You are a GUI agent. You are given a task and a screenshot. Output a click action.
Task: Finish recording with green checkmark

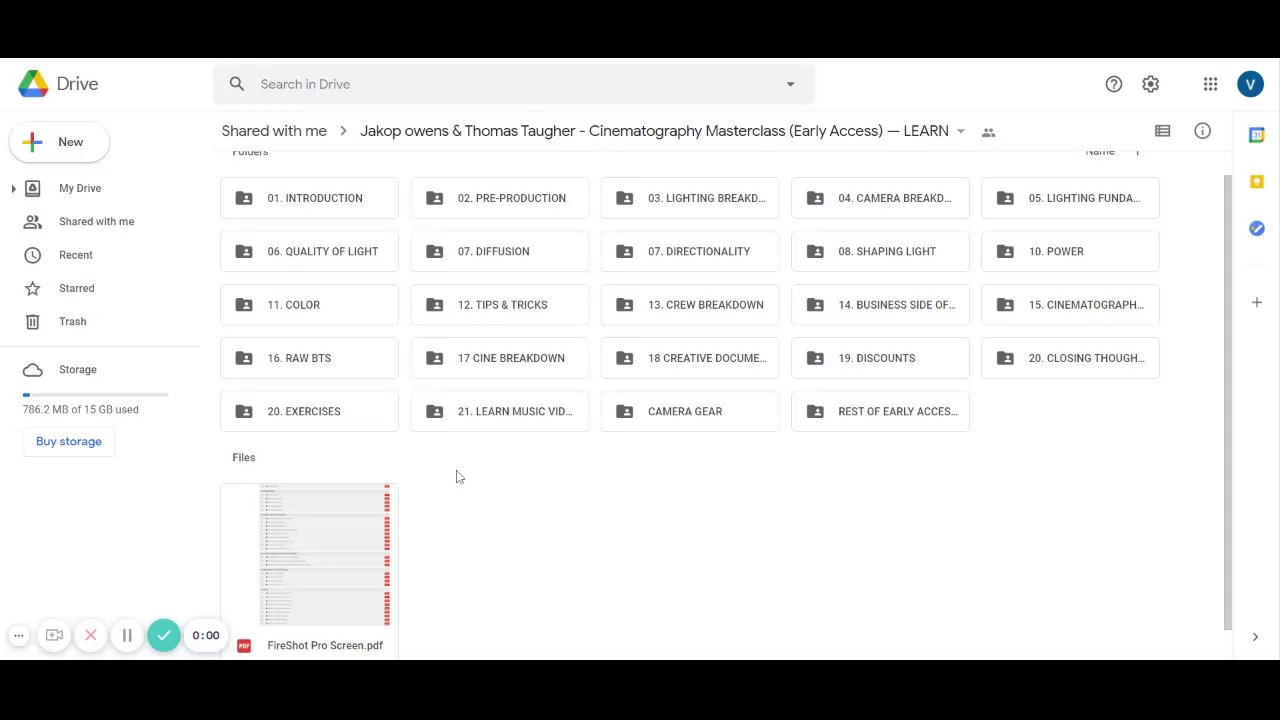[x=164, y=635]
